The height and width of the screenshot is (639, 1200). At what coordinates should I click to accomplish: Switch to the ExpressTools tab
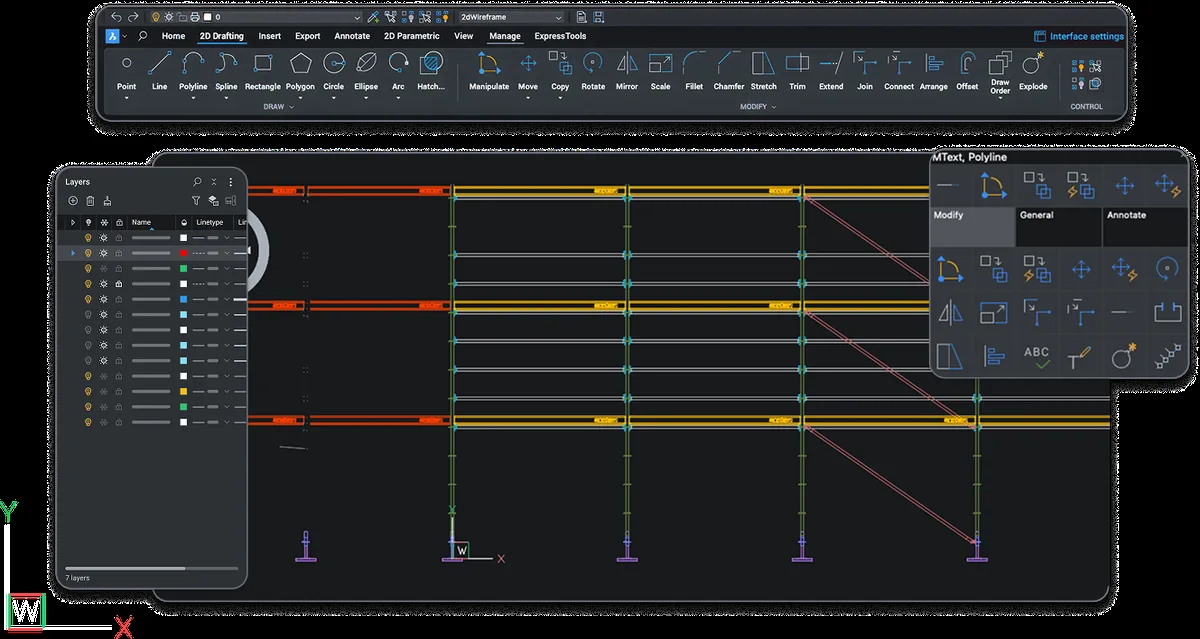tap(561, 36)
